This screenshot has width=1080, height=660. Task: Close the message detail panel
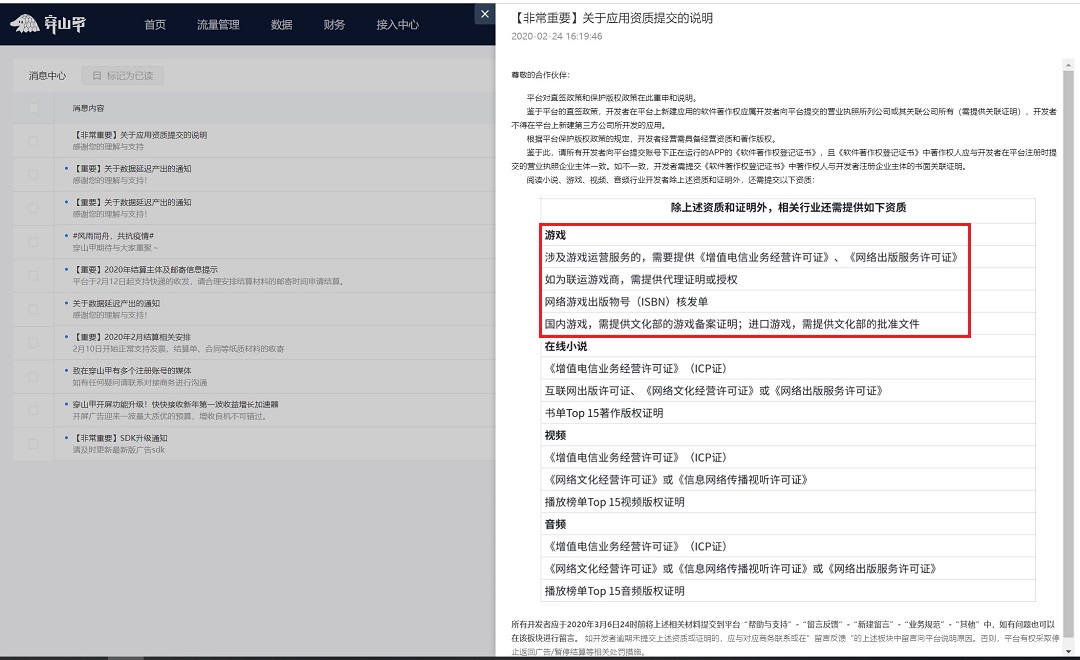pyautogui.click(x=484, y=14)
